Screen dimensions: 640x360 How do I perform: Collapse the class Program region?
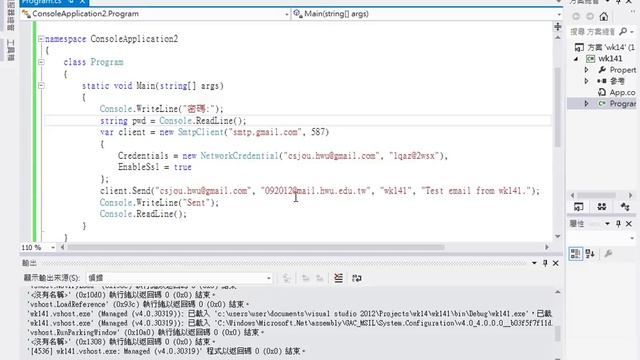click(x=41, y=62)
